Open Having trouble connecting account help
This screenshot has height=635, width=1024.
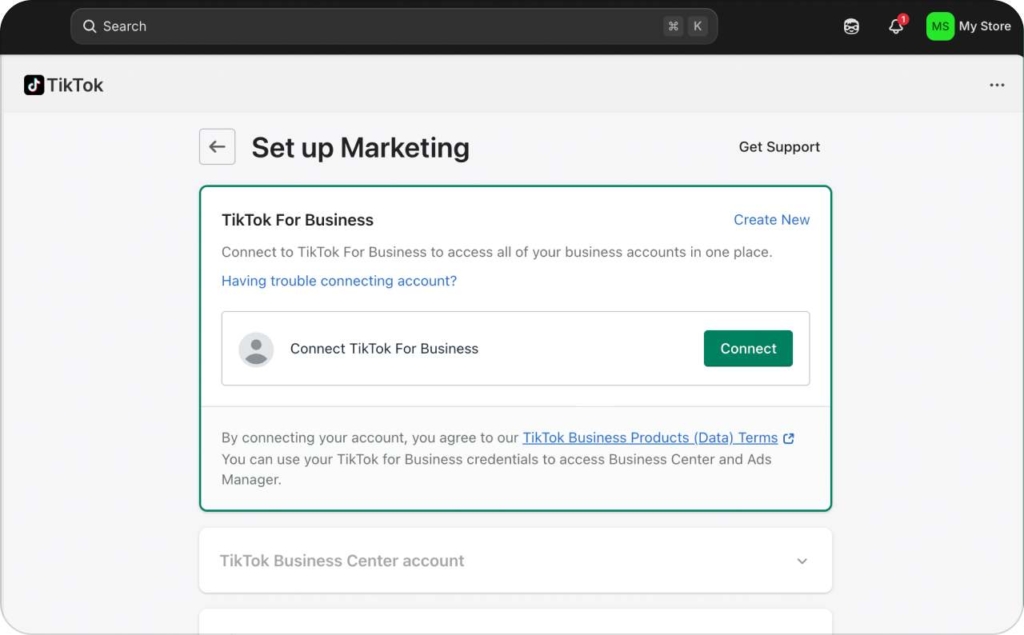pyautogui.click(x=339, y=281)
